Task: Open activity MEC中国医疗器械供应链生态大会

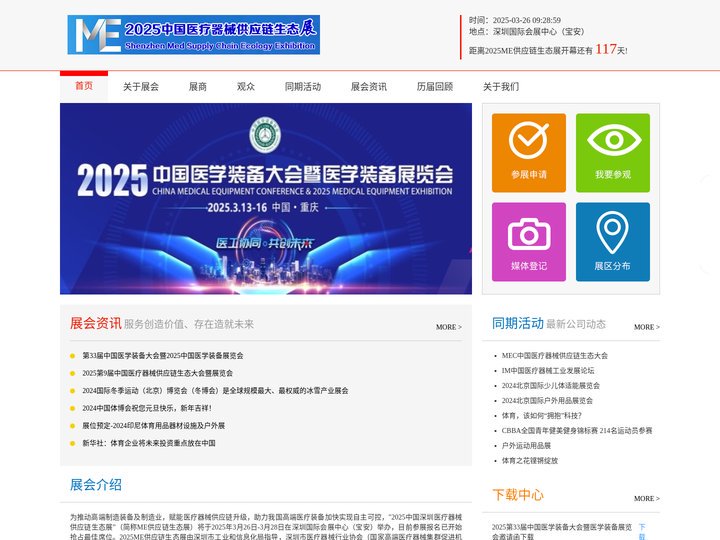Action: click(x=555, y=355)
